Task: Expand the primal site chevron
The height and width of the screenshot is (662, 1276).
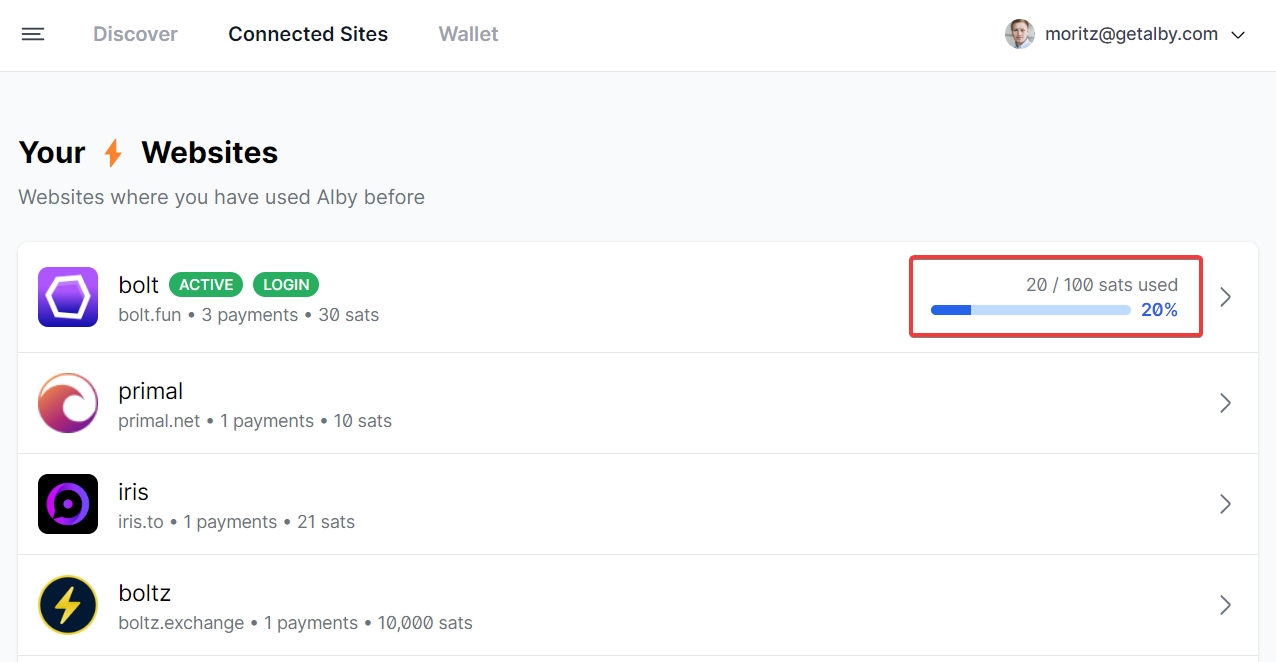Action: click(x=1225, y=403)
